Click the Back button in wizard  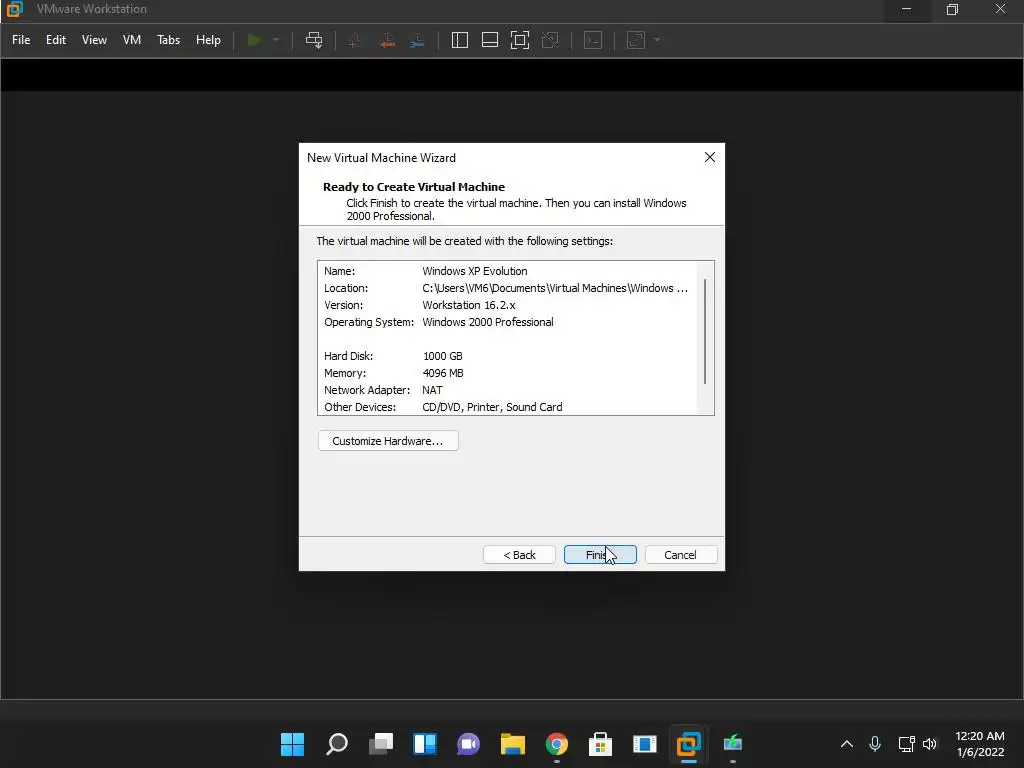pos(519,554)
